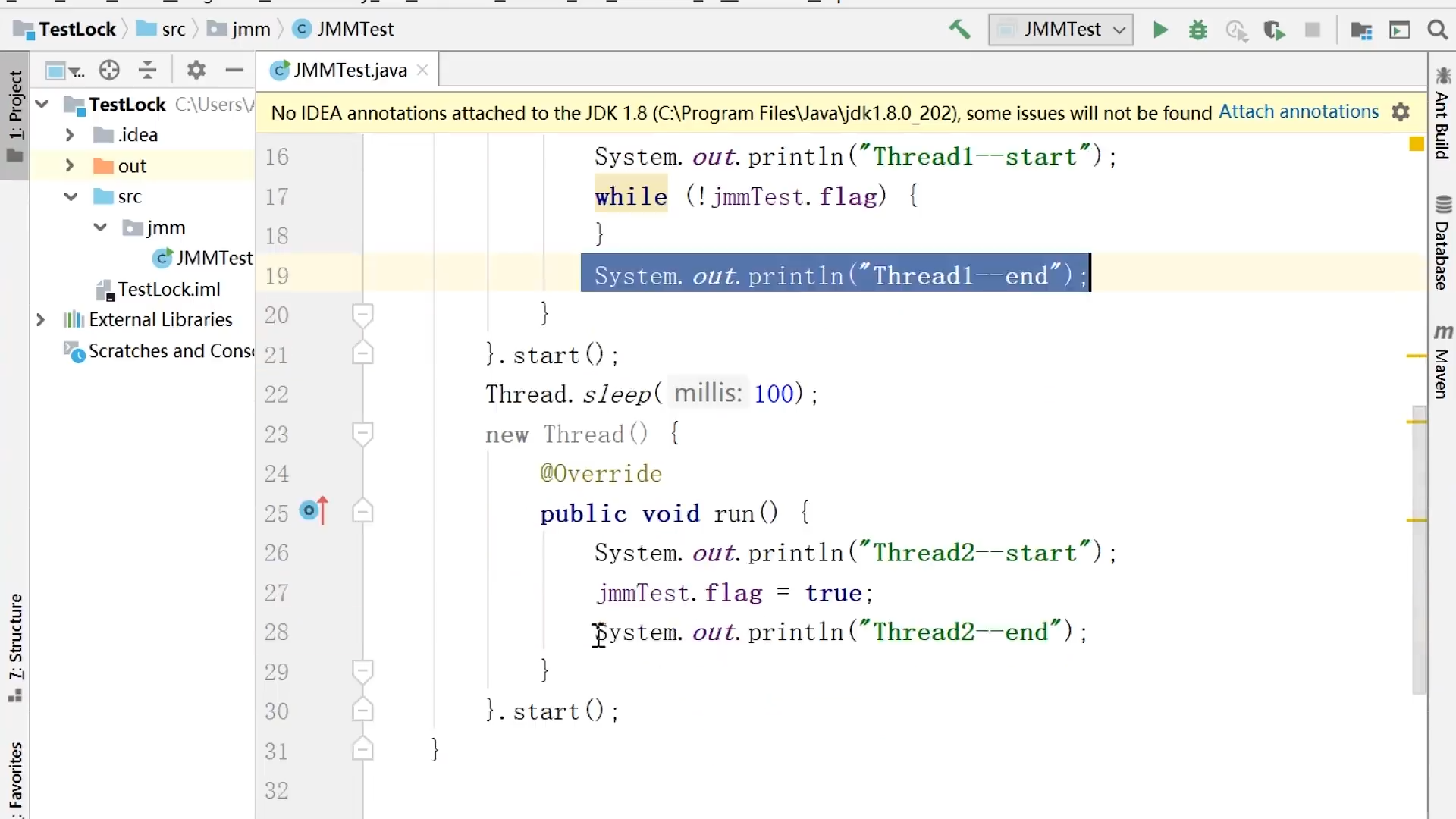Expand the .idea folder
The height and width of the screenshot is (819, 1456).
pyautogui.click(x=70, y=135)
